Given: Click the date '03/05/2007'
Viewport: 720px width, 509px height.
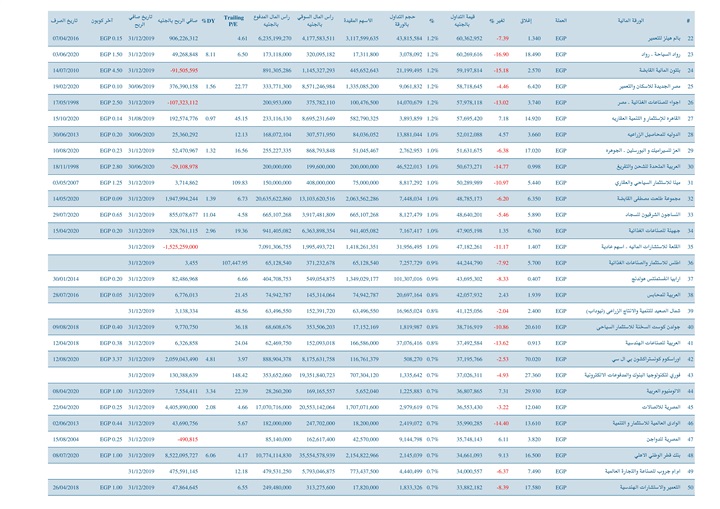Looking at the screenshot, I should tap(66, 183).
